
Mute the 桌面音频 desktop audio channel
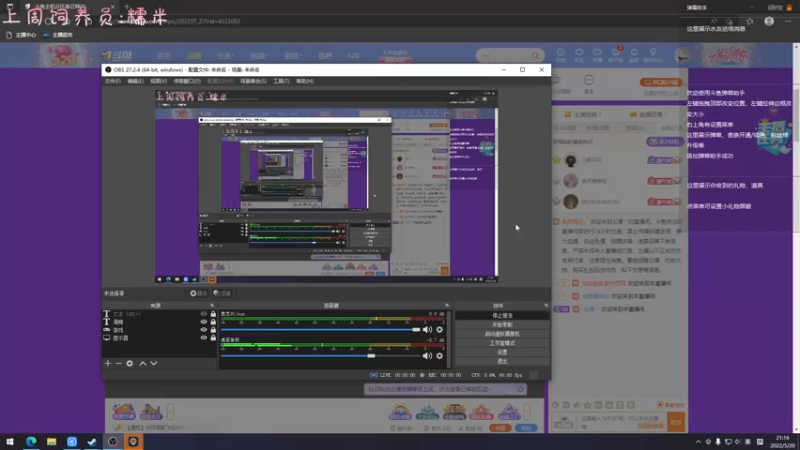pos(427,356)
